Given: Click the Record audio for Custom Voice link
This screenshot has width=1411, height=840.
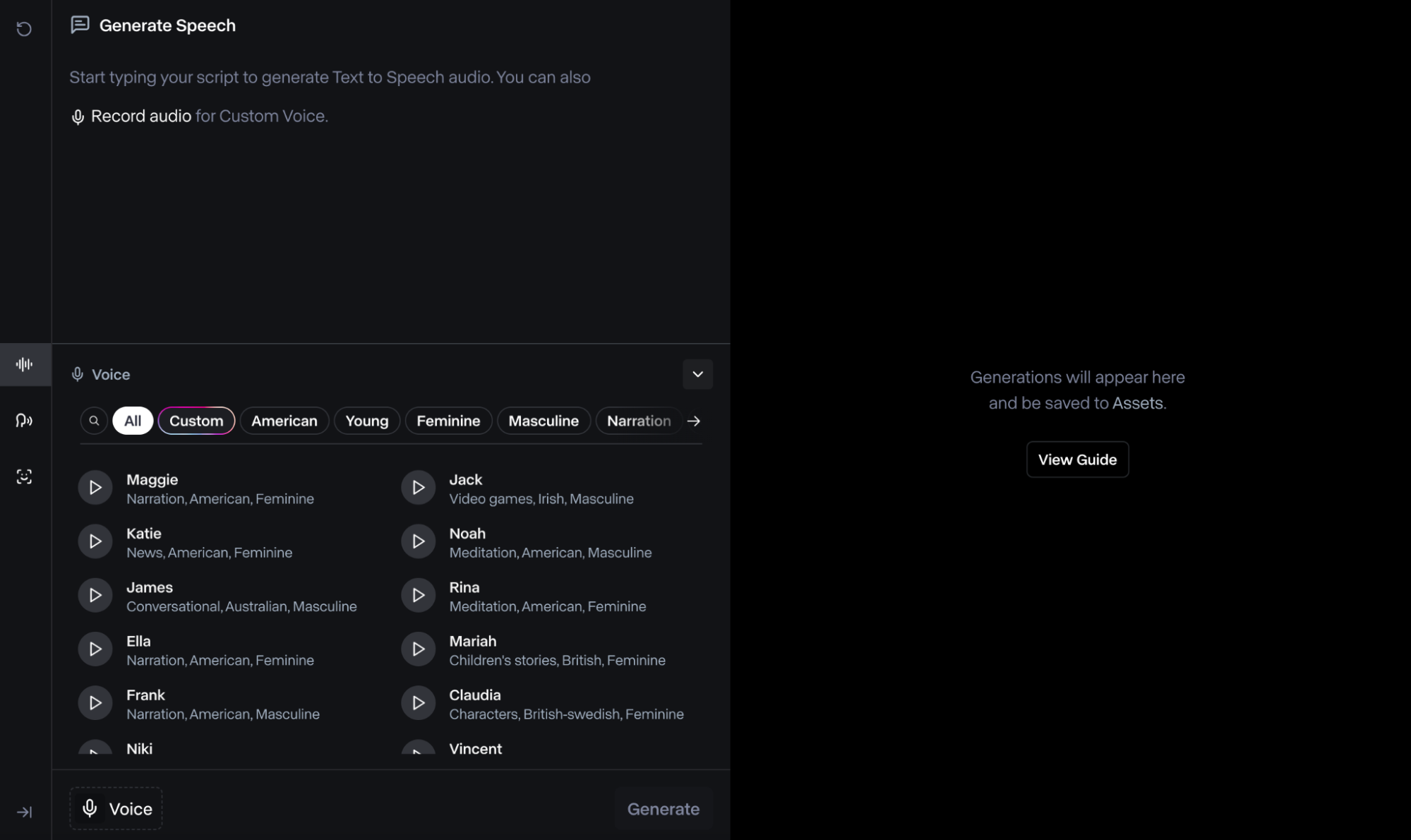Looking at the screenshot, I should click(x=141, y=115).
